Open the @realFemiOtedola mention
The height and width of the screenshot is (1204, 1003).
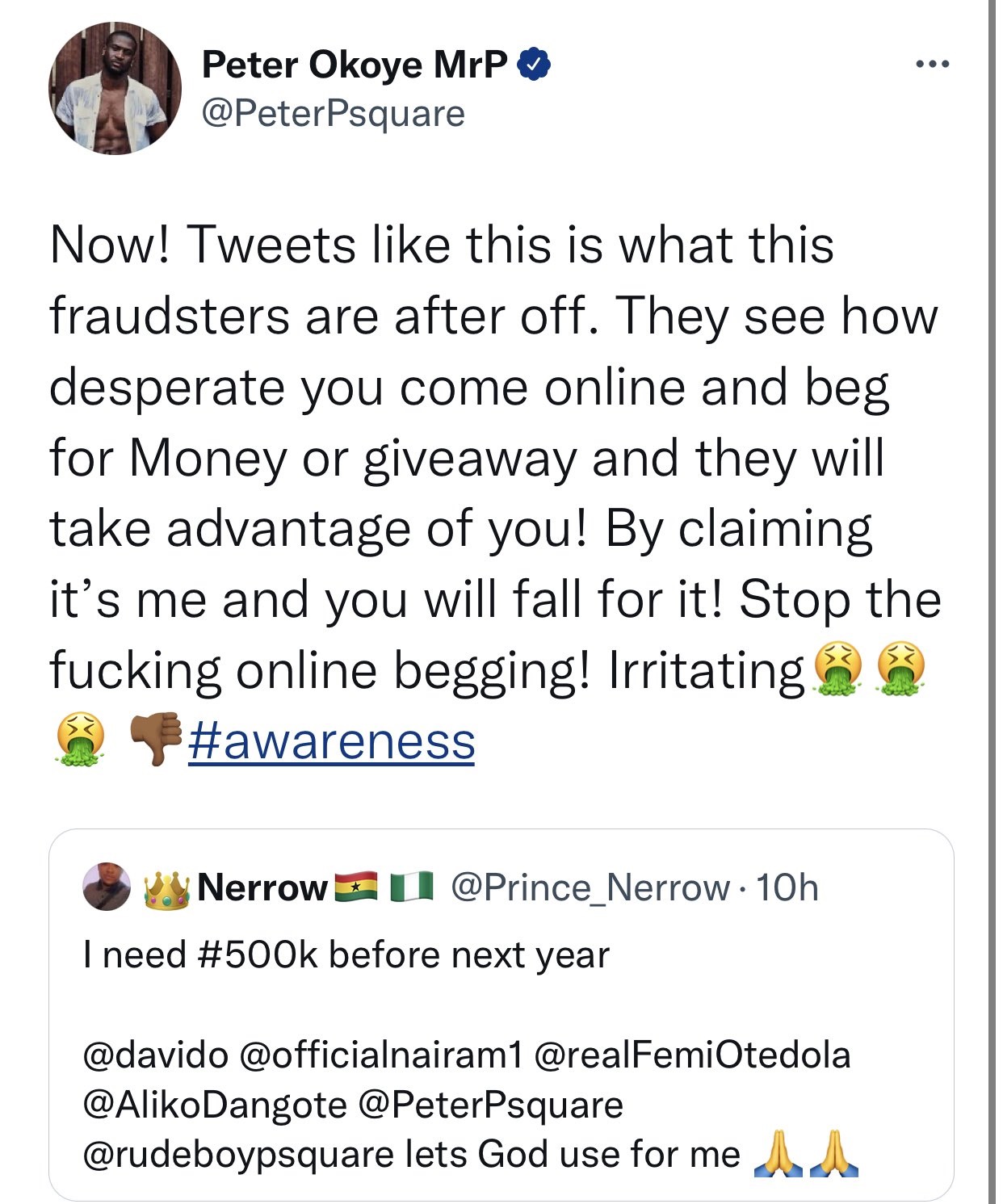coord(692,1055)
